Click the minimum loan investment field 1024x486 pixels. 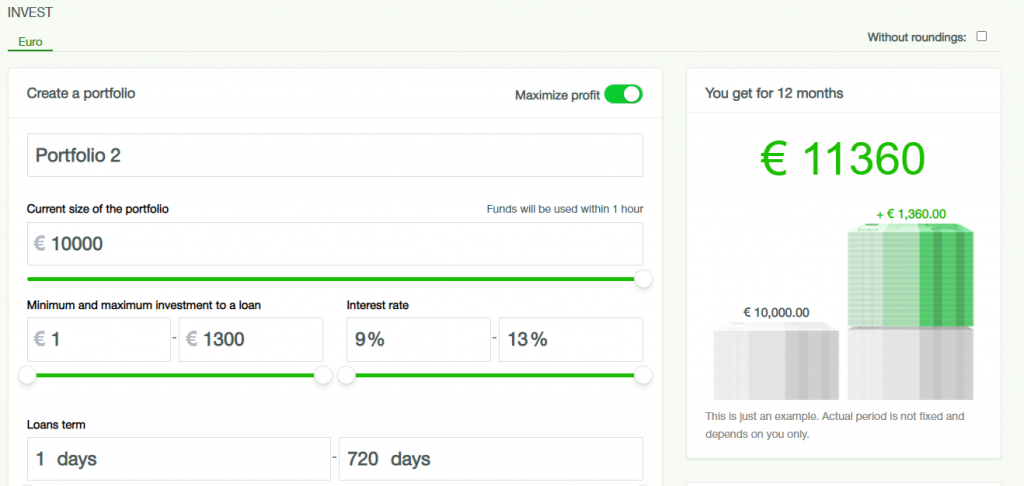99,340
